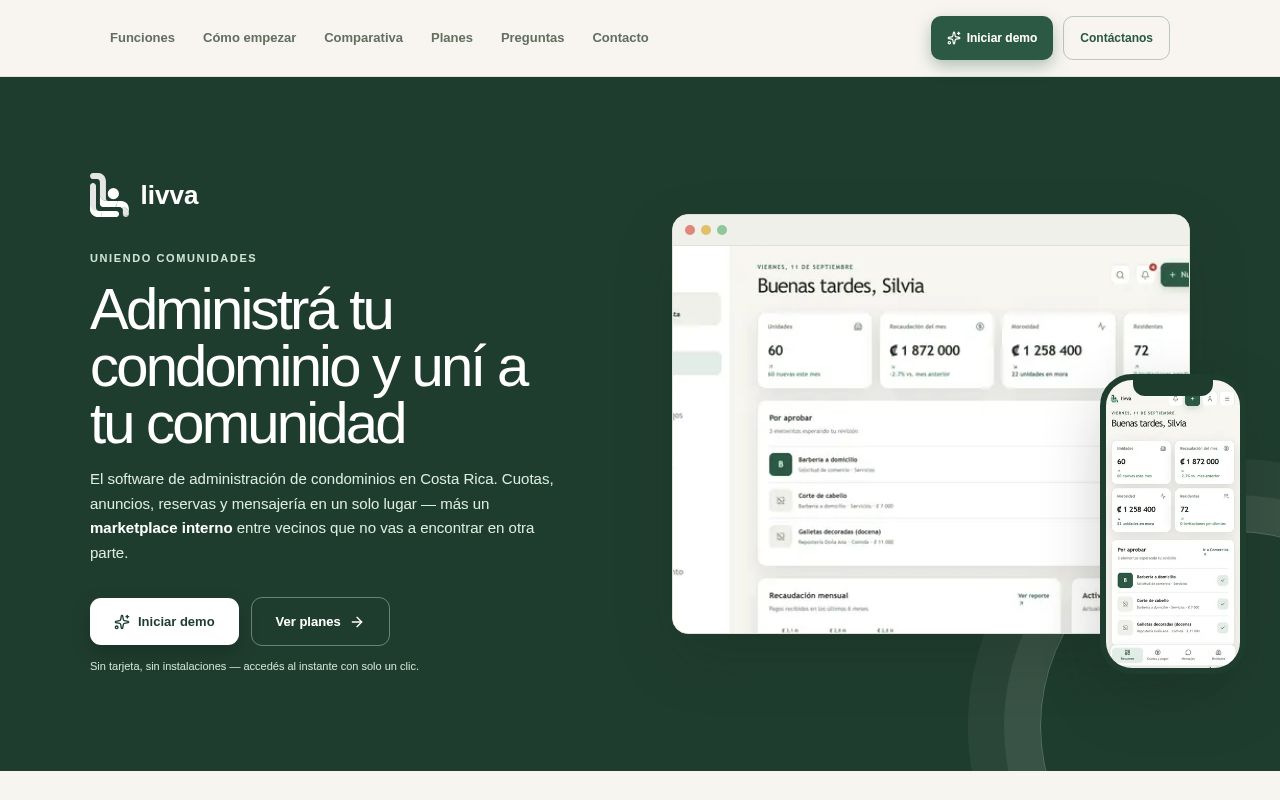
Task: Open Ver planes button
Action: coord(320,621)
